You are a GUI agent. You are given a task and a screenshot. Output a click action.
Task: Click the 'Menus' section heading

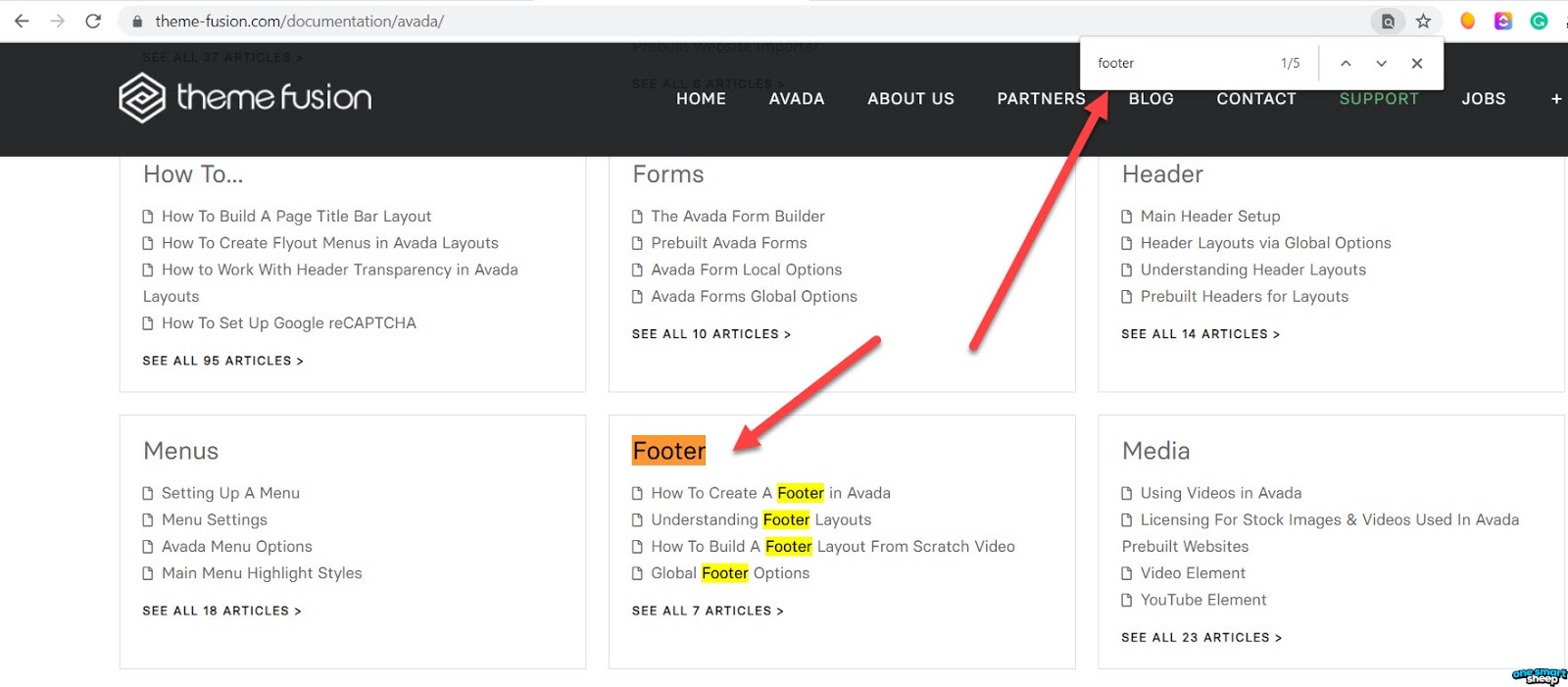(x=181, y=451)
